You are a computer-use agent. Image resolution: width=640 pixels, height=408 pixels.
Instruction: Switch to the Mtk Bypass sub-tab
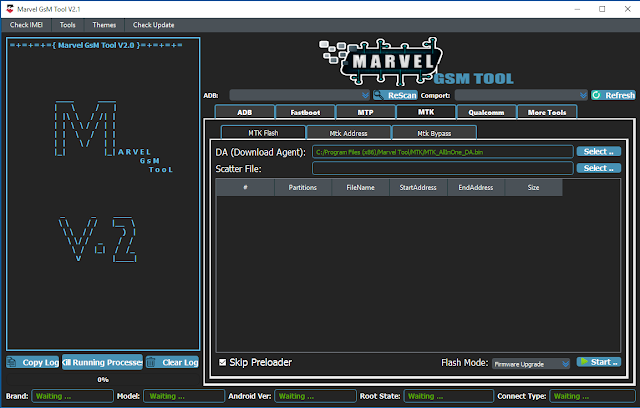(434, 133)
